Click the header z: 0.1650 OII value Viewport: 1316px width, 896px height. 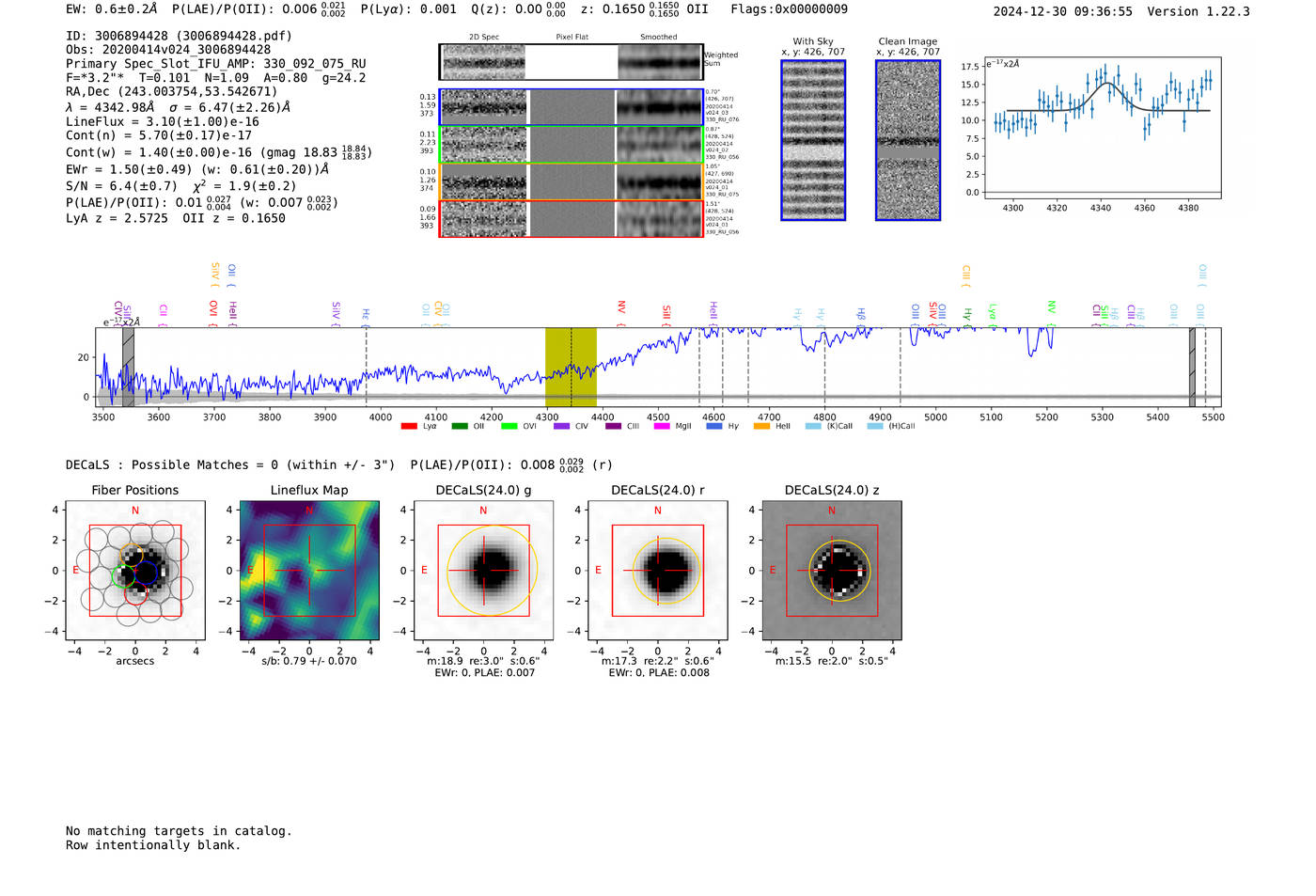645,9
